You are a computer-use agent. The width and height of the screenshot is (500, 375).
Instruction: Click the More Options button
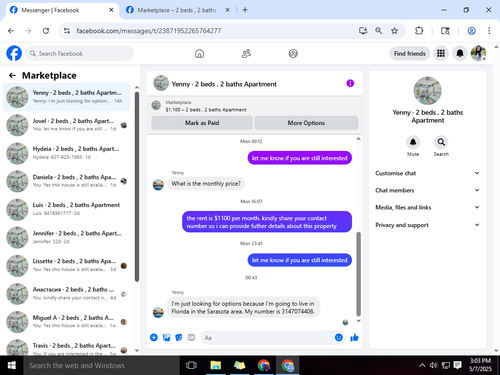306,123
